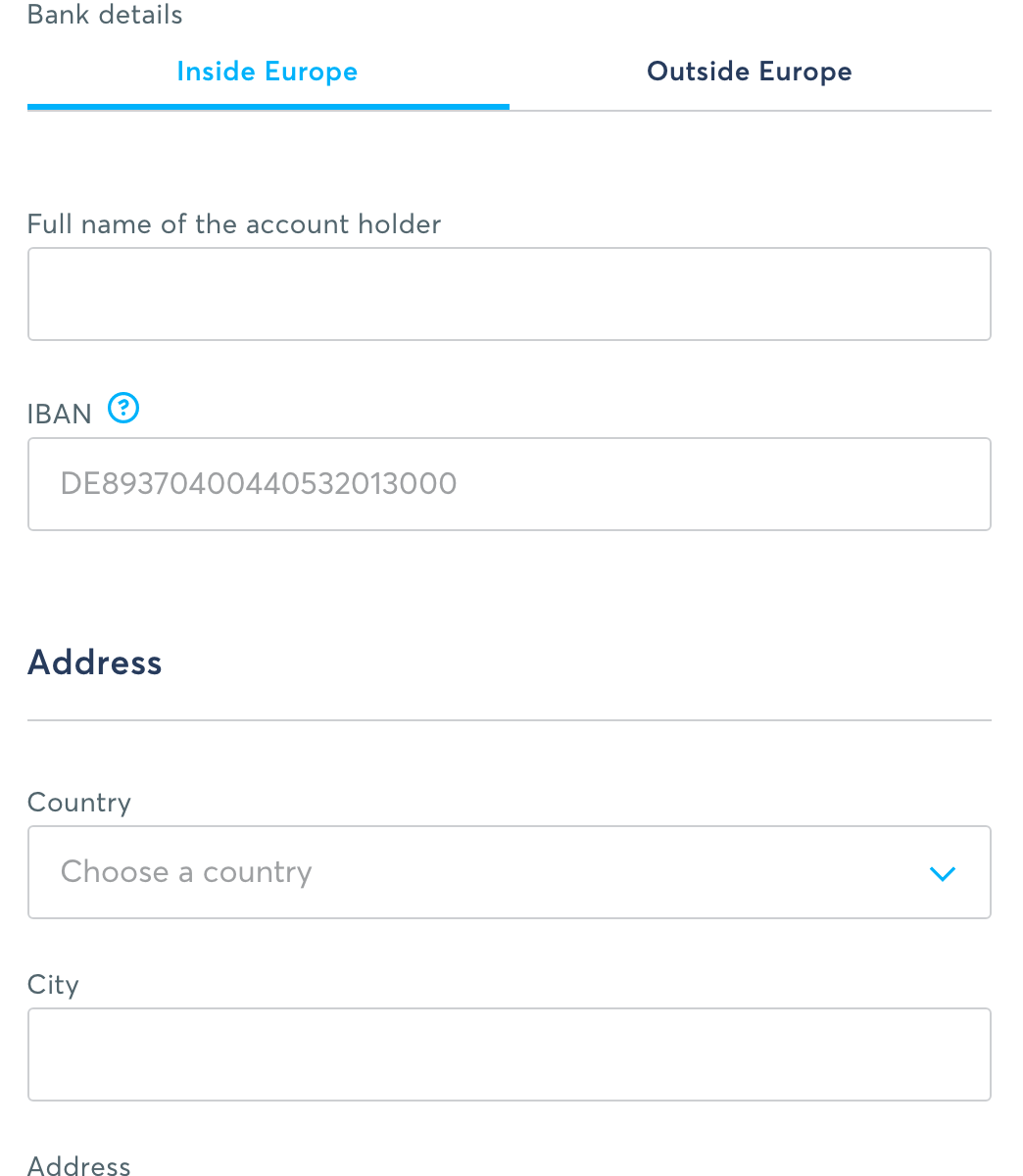
Task: Click the City label text
Action: click(53, 985)
